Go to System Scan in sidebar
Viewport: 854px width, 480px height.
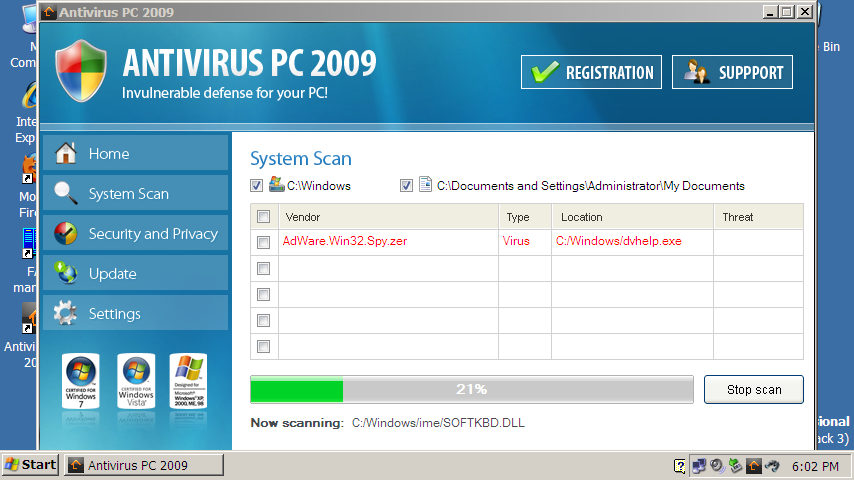(136, 193)
